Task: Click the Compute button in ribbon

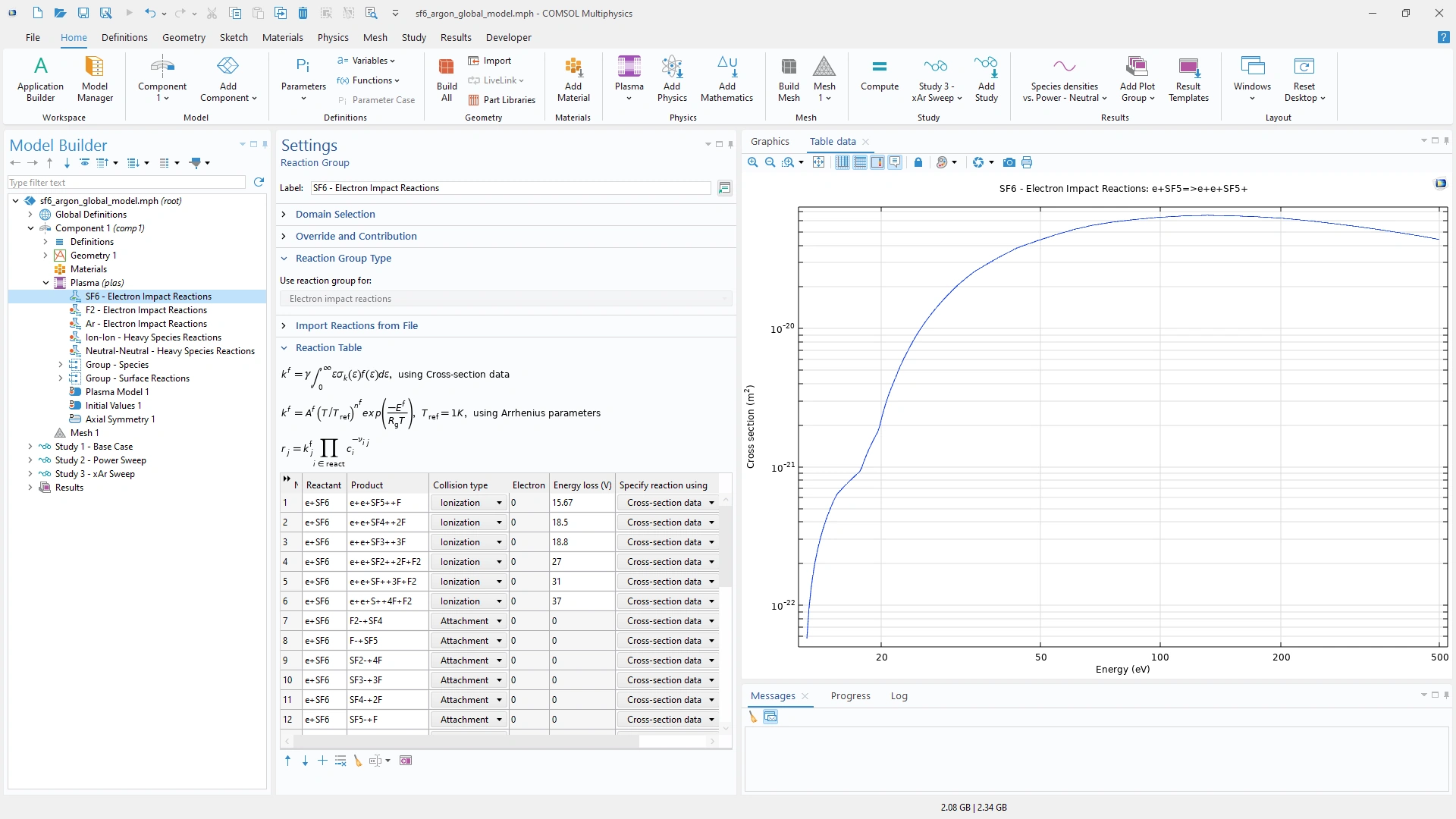Action: (879, 76)
